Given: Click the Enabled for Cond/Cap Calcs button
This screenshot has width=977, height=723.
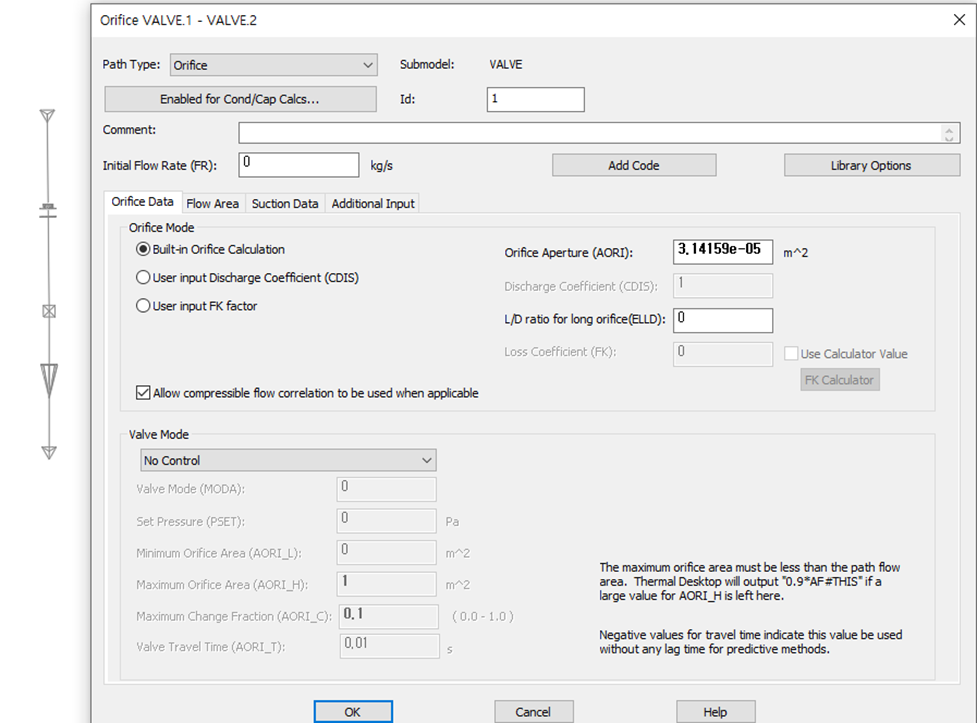Looking at the screenshot, I should [x=240, y=99].
